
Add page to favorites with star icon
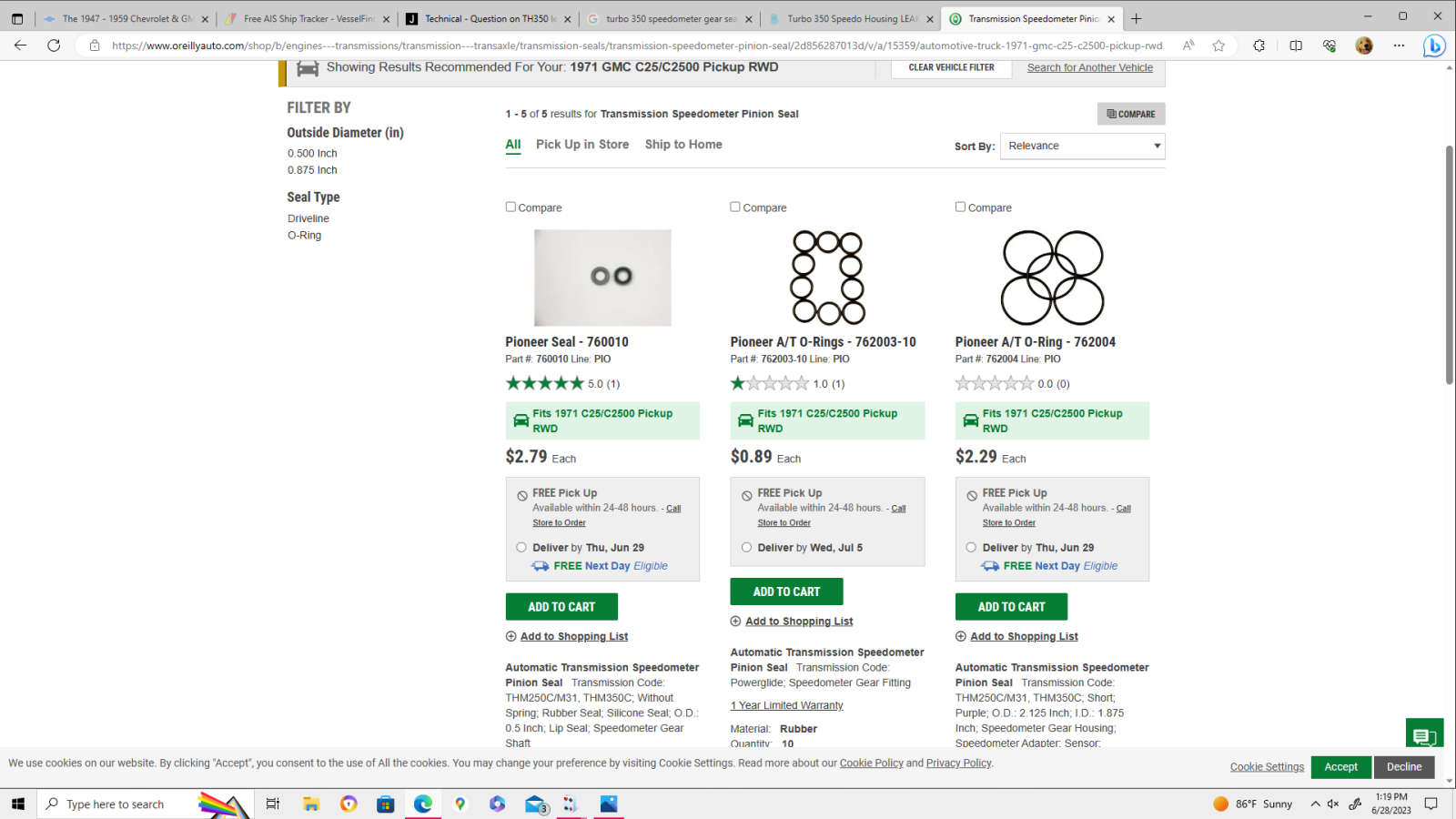click(x=1218, y=45)
